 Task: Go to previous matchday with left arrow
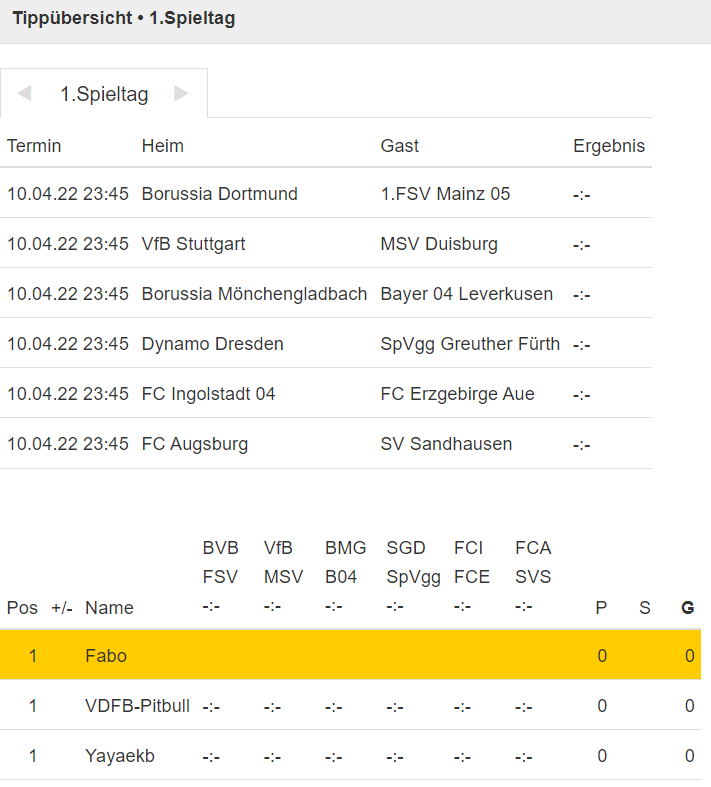coord(24,94)
